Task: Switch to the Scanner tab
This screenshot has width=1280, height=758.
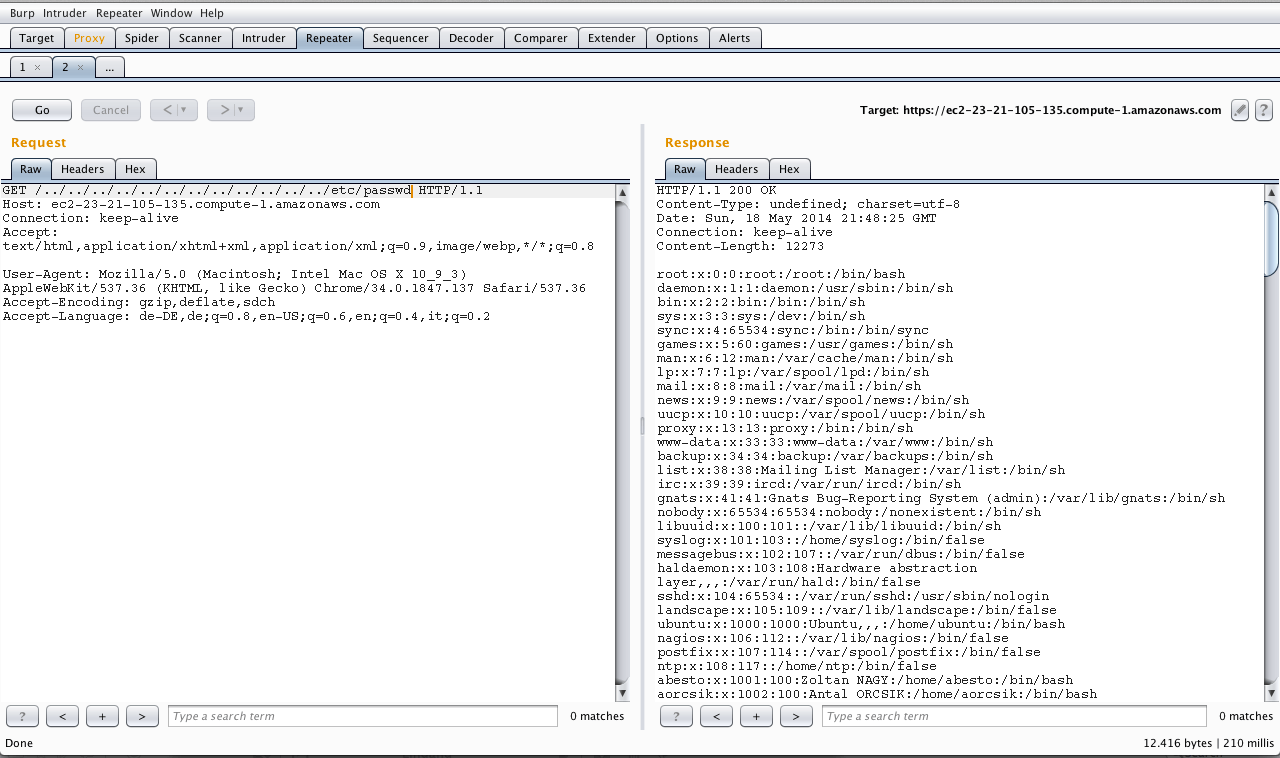Action: [200, 38]
